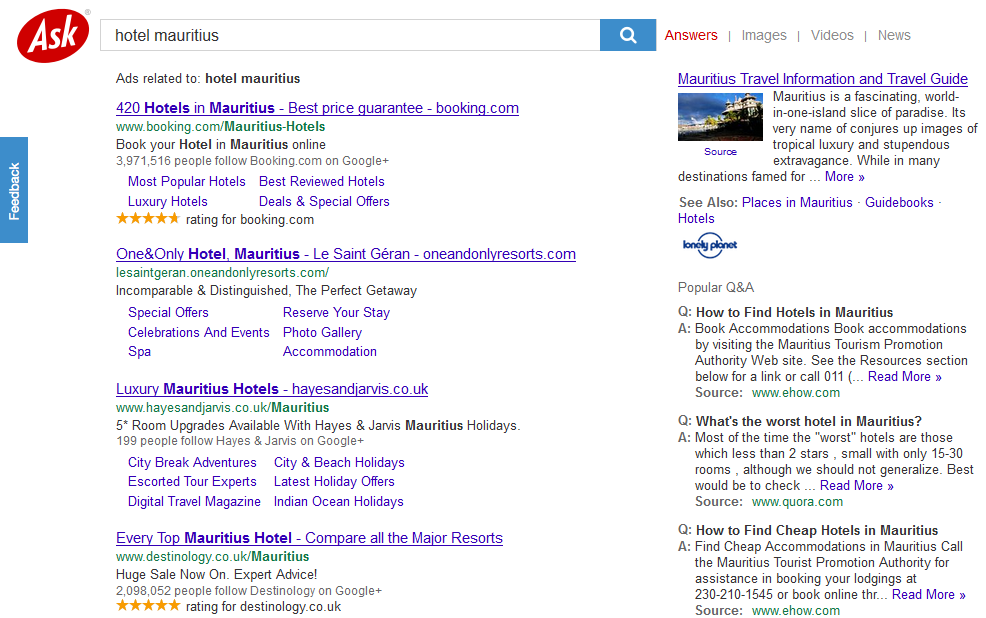Open the Mauritius travel guide thumbnail
Image resolution: width=986 pixels, height=618 pixels.
pos(720,117)
